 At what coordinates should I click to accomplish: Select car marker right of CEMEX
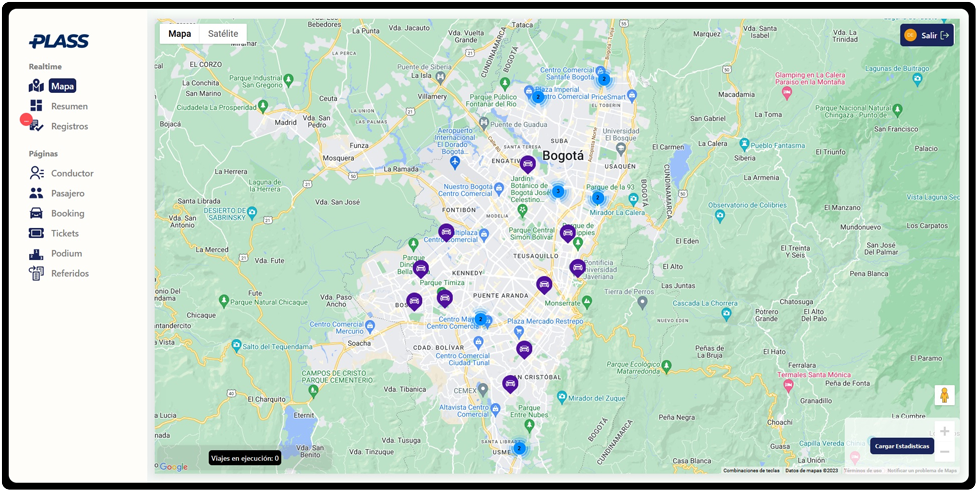[510, 384]
